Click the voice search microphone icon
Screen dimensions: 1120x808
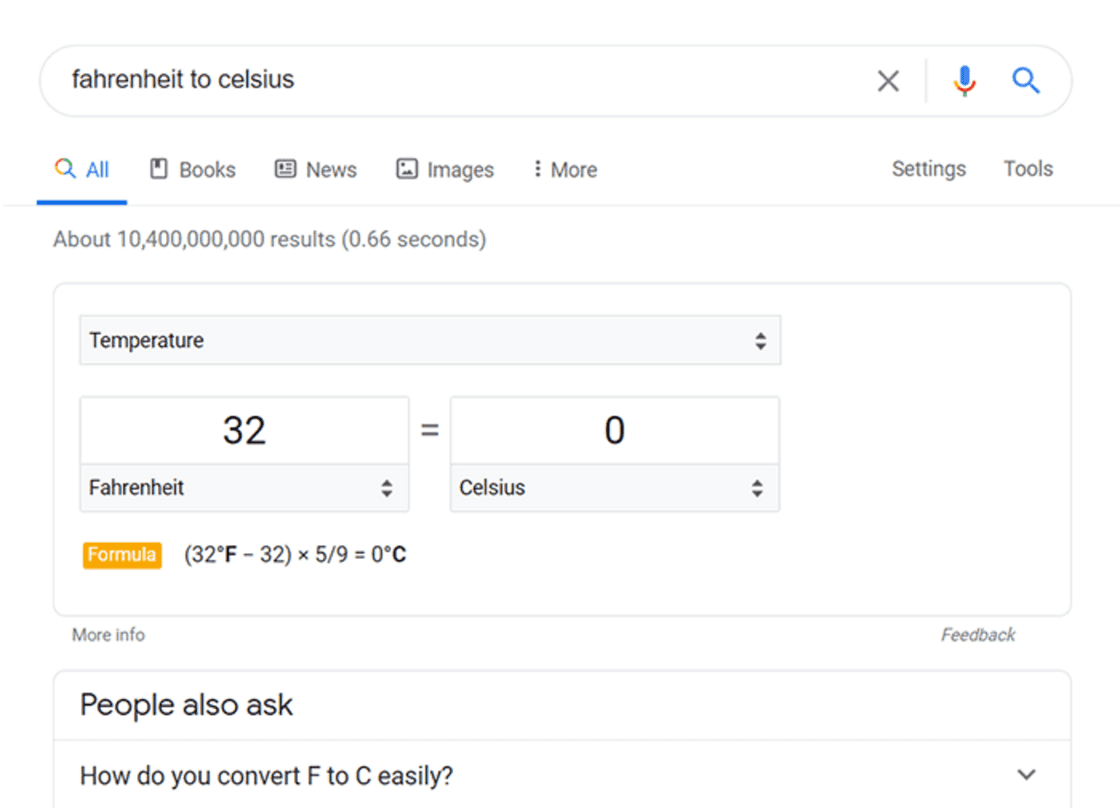pyautogui.click(x=963, y=80)
